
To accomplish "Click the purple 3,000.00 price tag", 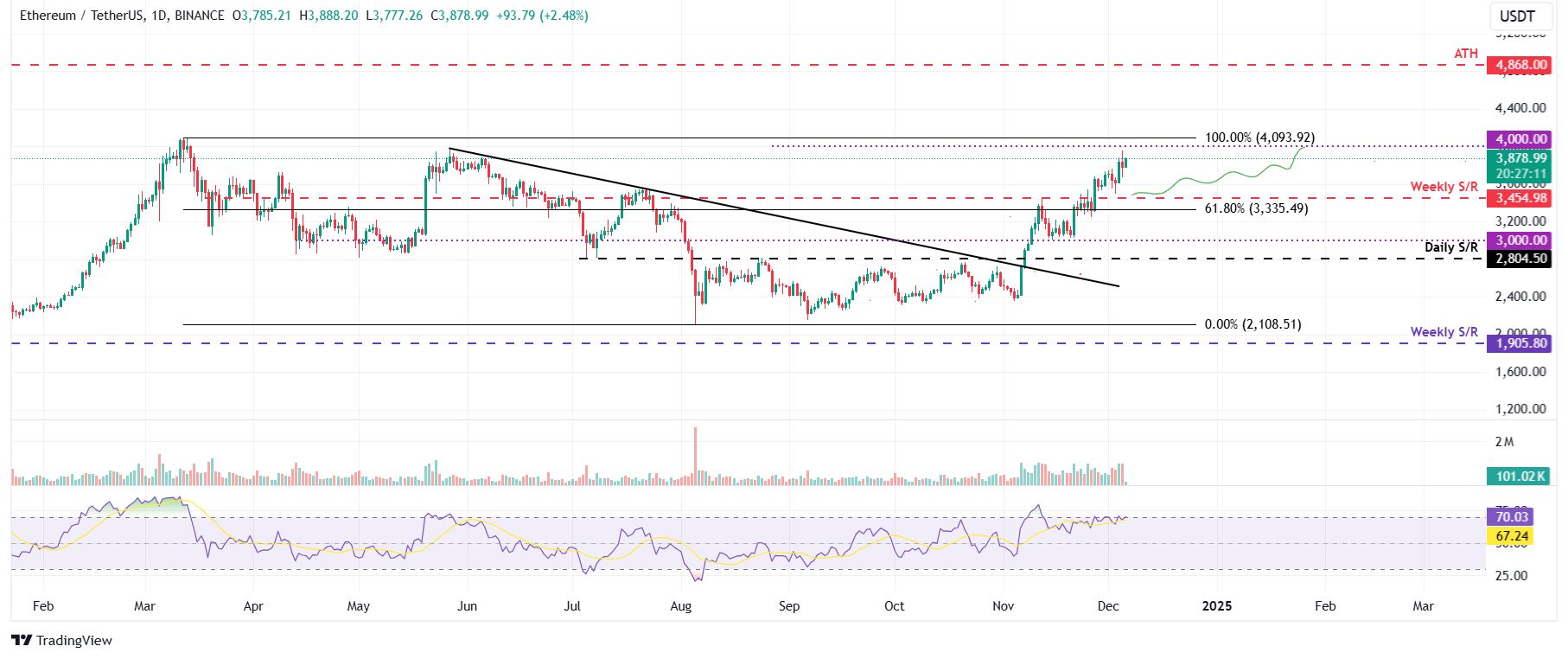I will click(1519, 240).
